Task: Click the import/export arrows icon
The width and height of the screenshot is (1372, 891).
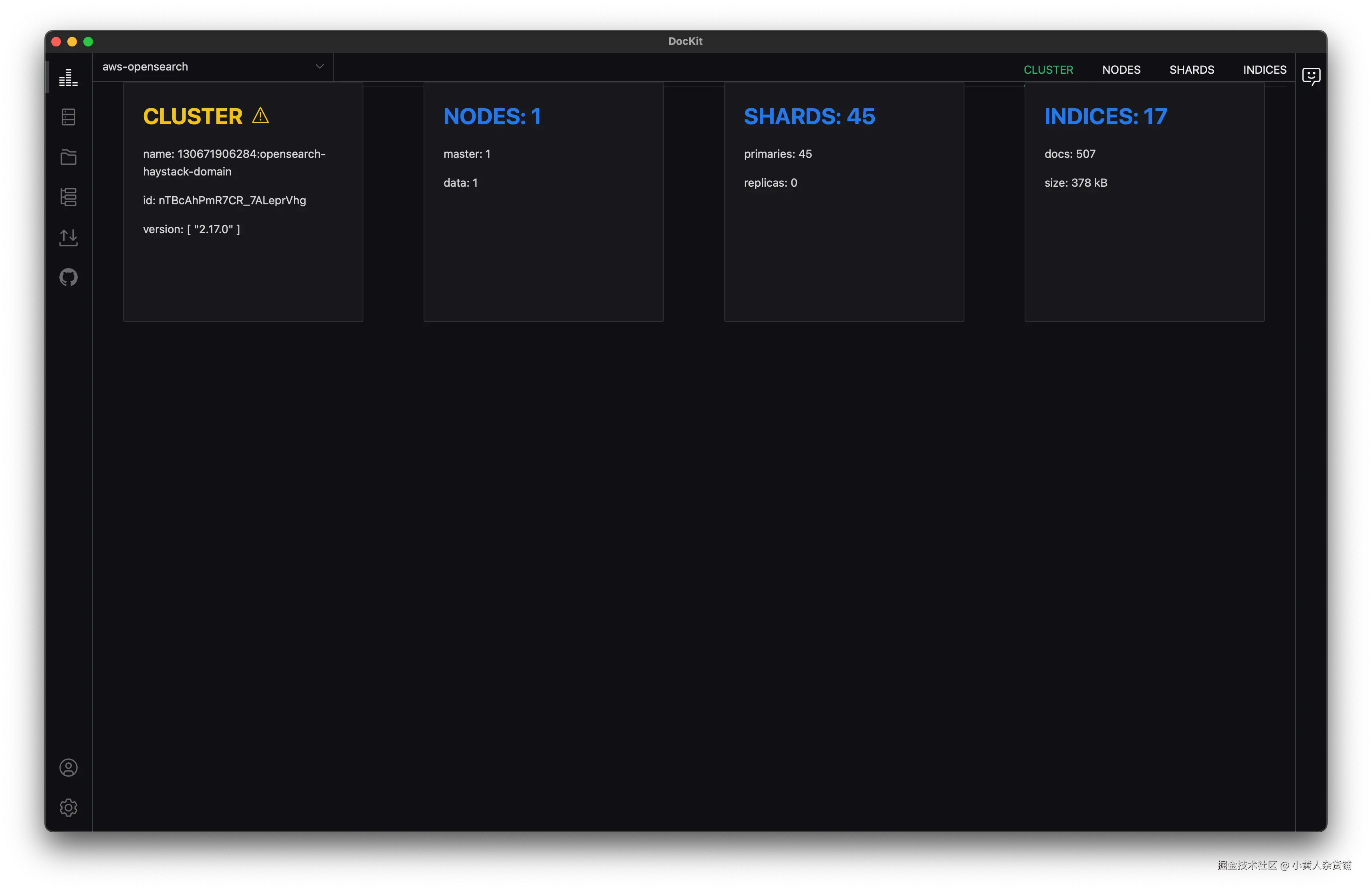Action: (68, 237)
